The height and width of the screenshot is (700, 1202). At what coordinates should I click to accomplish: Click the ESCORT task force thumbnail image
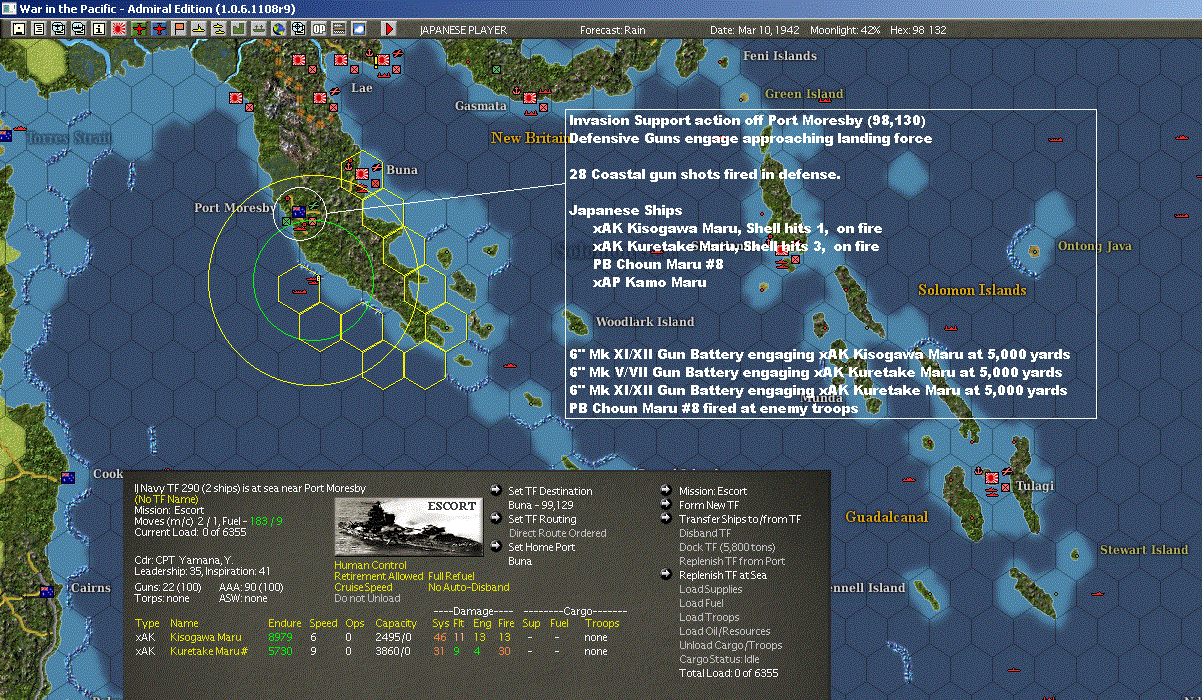pos(410,525)
